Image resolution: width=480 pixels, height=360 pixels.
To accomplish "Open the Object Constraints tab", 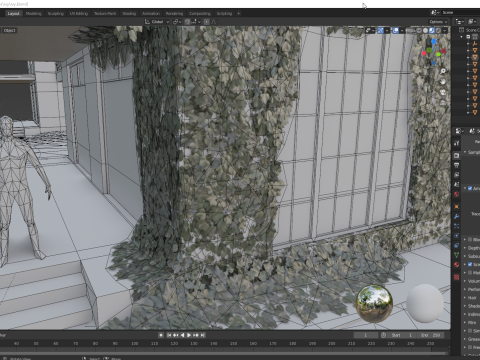I will click(x=456, y=245).
